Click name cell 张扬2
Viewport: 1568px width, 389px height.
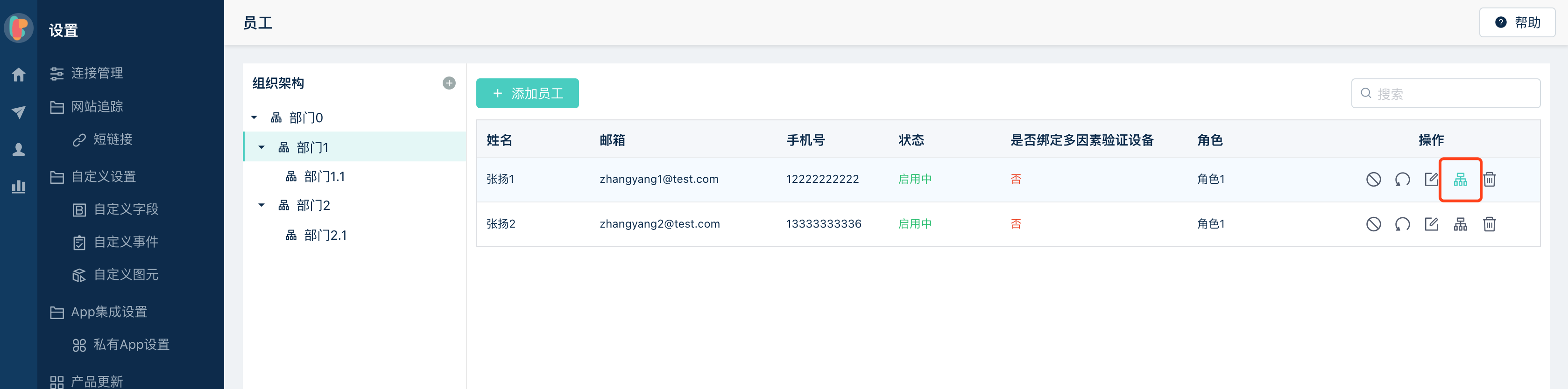501,224
